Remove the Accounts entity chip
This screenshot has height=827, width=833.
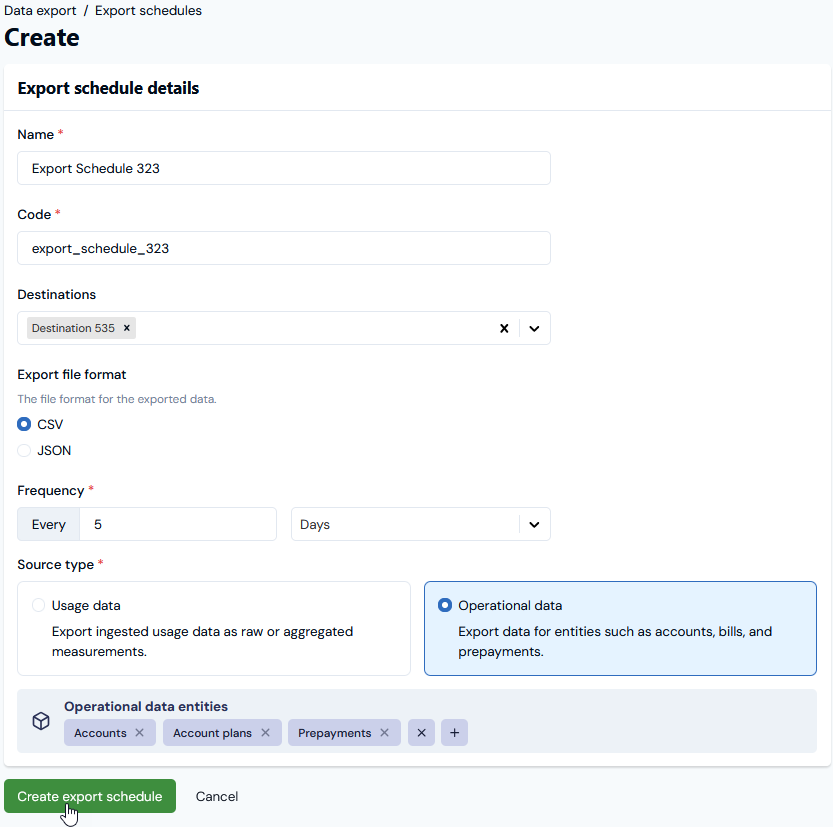(140, 732)
